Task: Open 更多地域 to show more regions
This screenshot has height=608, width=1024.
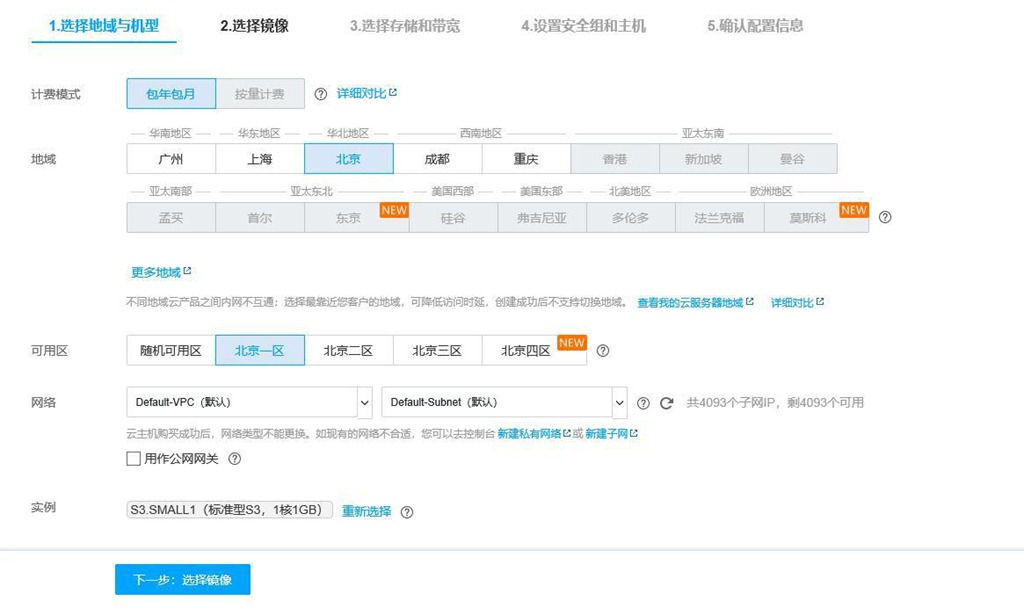Action: click(x=160, y=272)
